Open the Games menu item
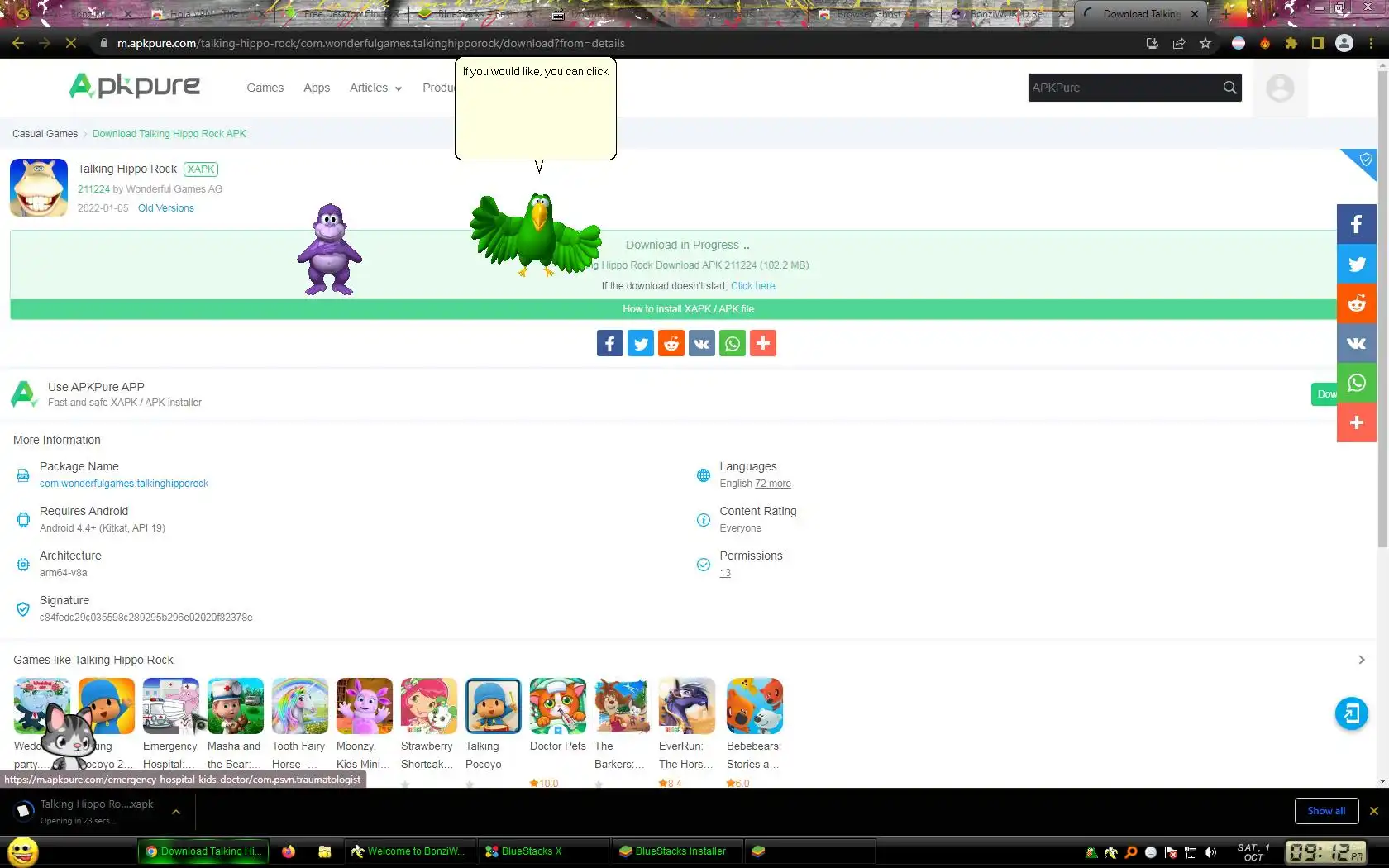 click(x=265, y=88)
